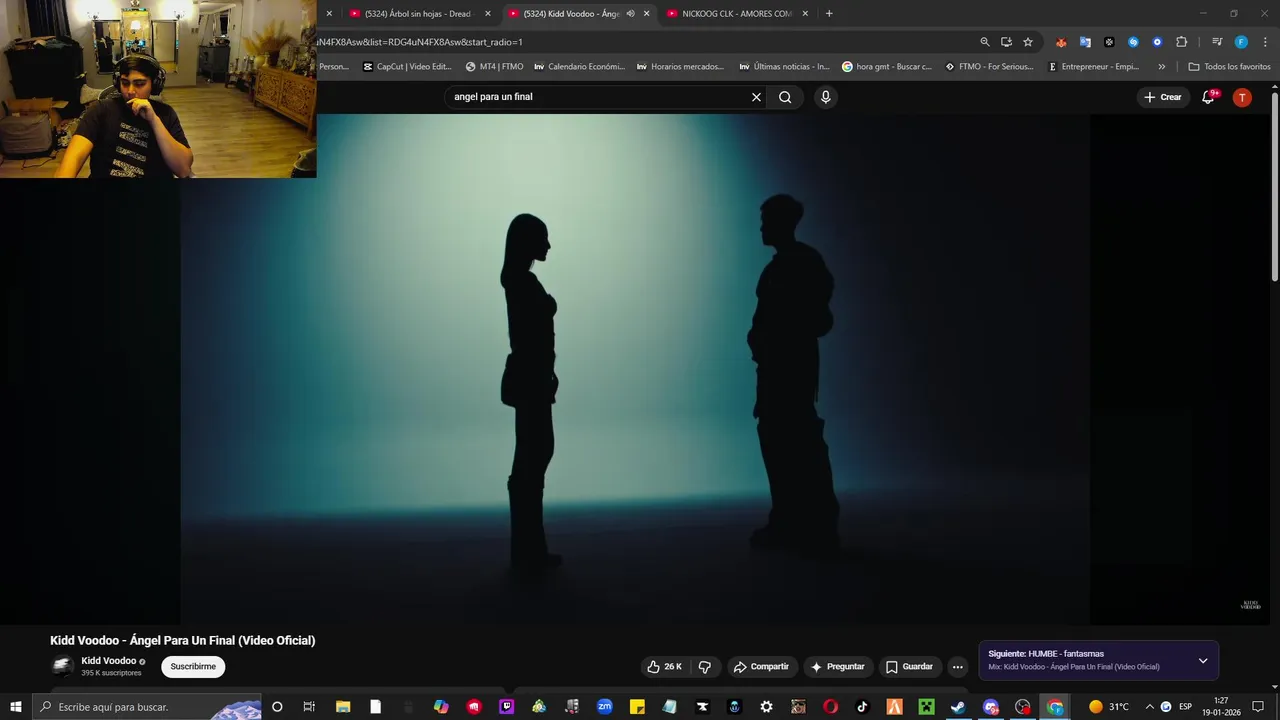Share the video via Compartir
Image resolution: width=1280 pixels, height=720 pixels.
761,667
